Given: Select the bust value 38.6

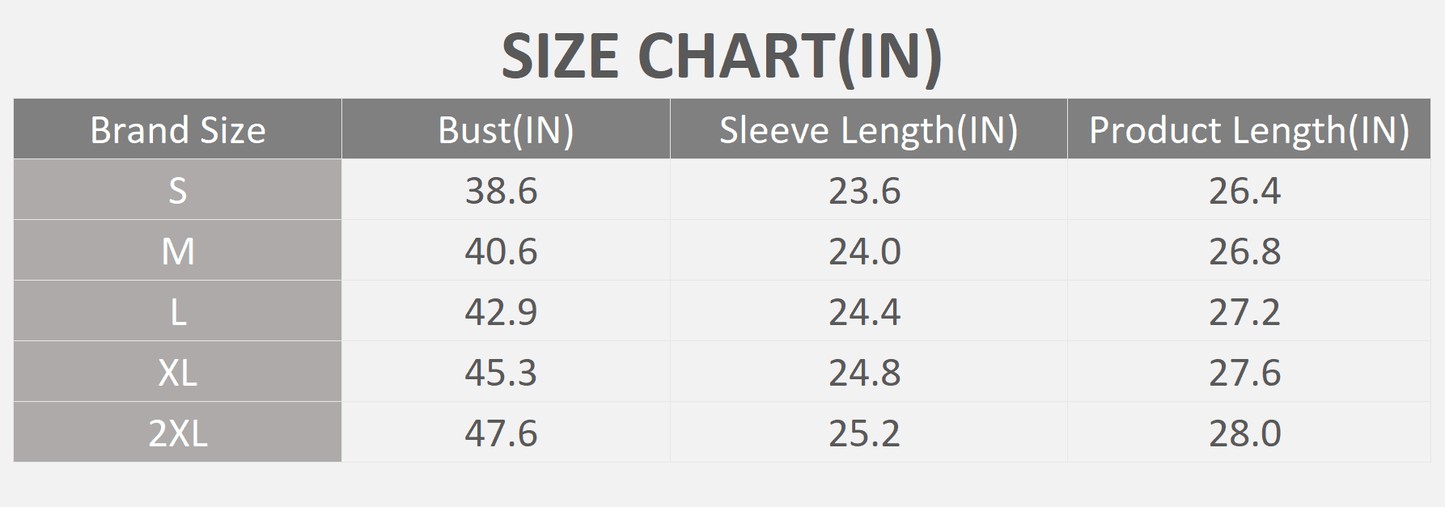Looking at the screenshot, I should click(501, 190).
